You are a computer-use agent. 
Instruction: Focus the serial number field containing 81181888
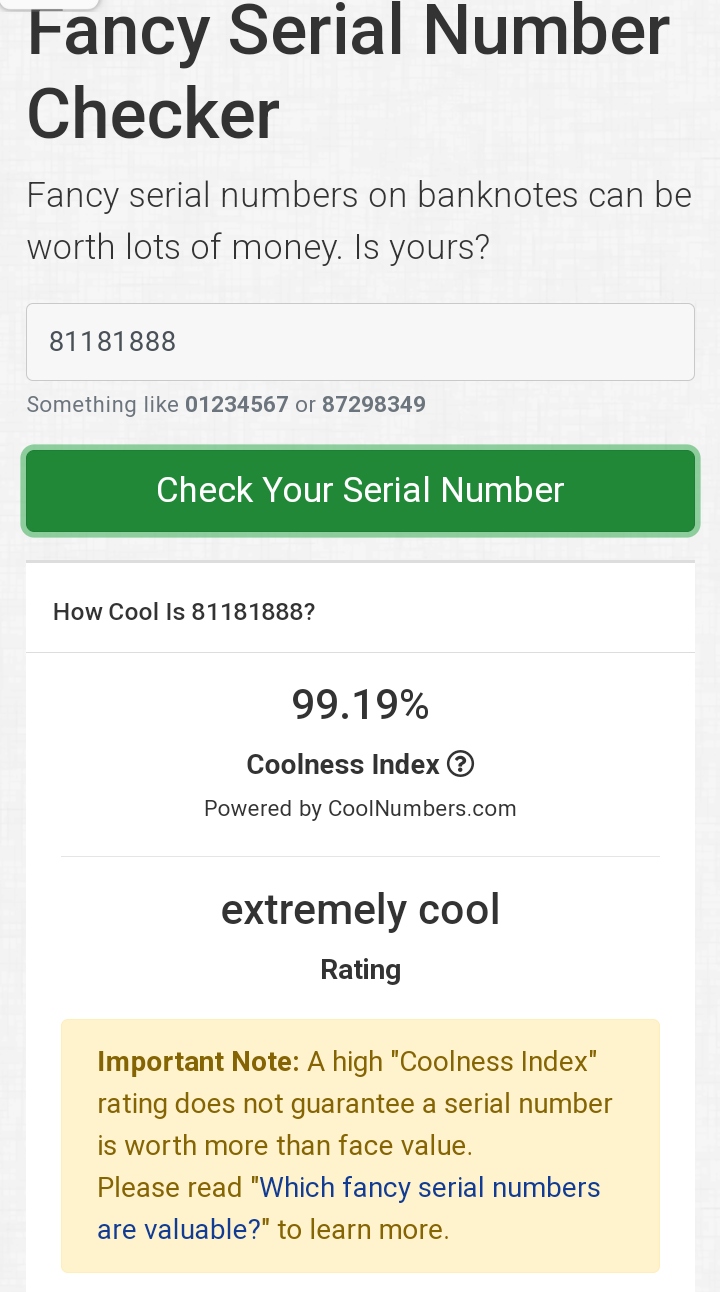[360, 342]
